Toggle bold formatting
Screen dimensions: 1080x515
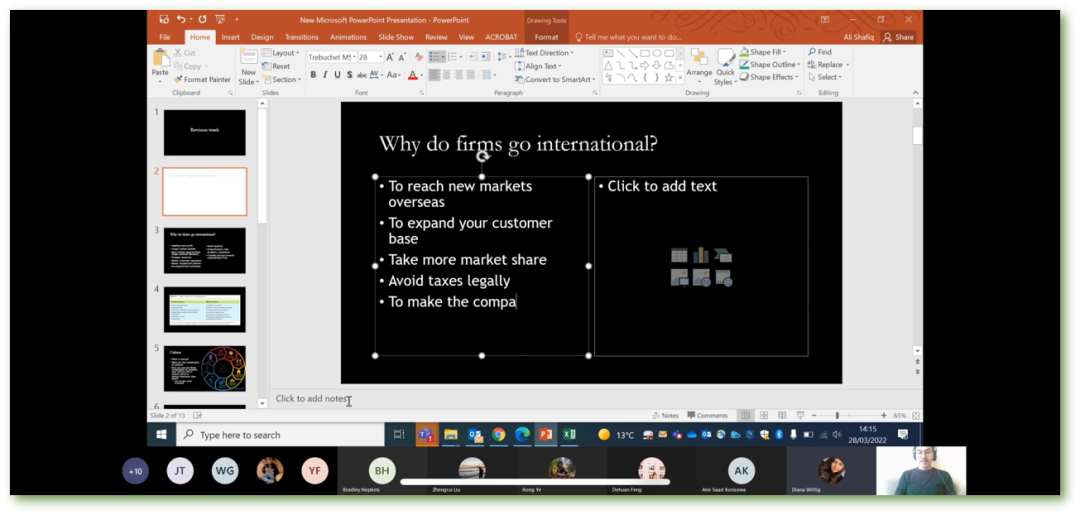point(313,74)
